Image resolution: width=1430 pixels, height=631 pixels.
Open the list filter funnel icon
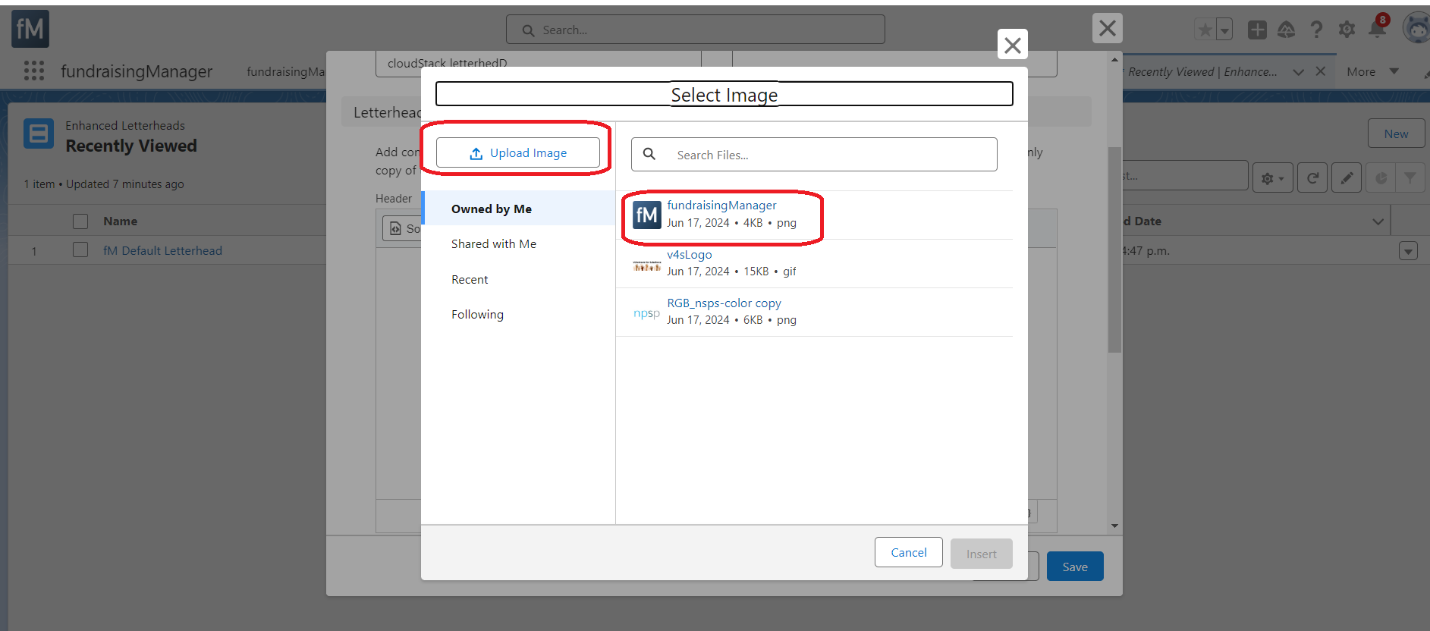coord(1410,178)
